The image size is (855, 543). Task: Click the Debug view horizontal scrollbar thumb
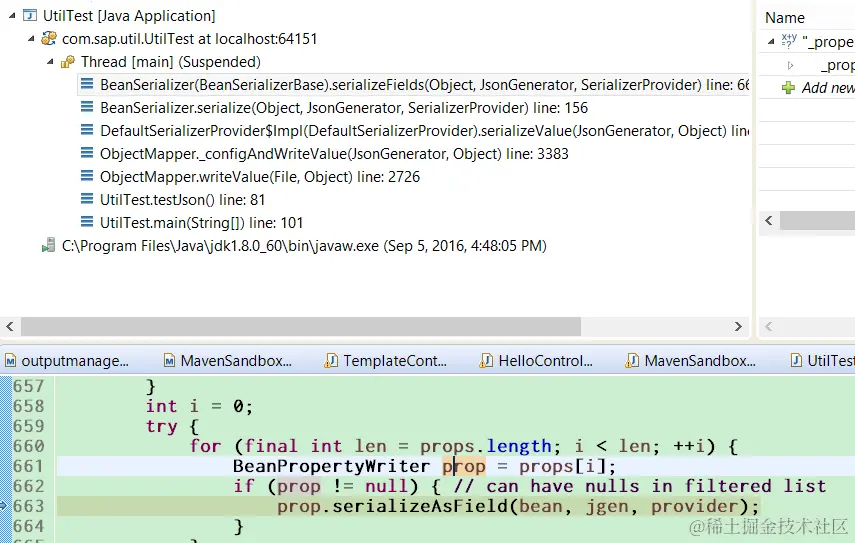[x=301, y=326]
